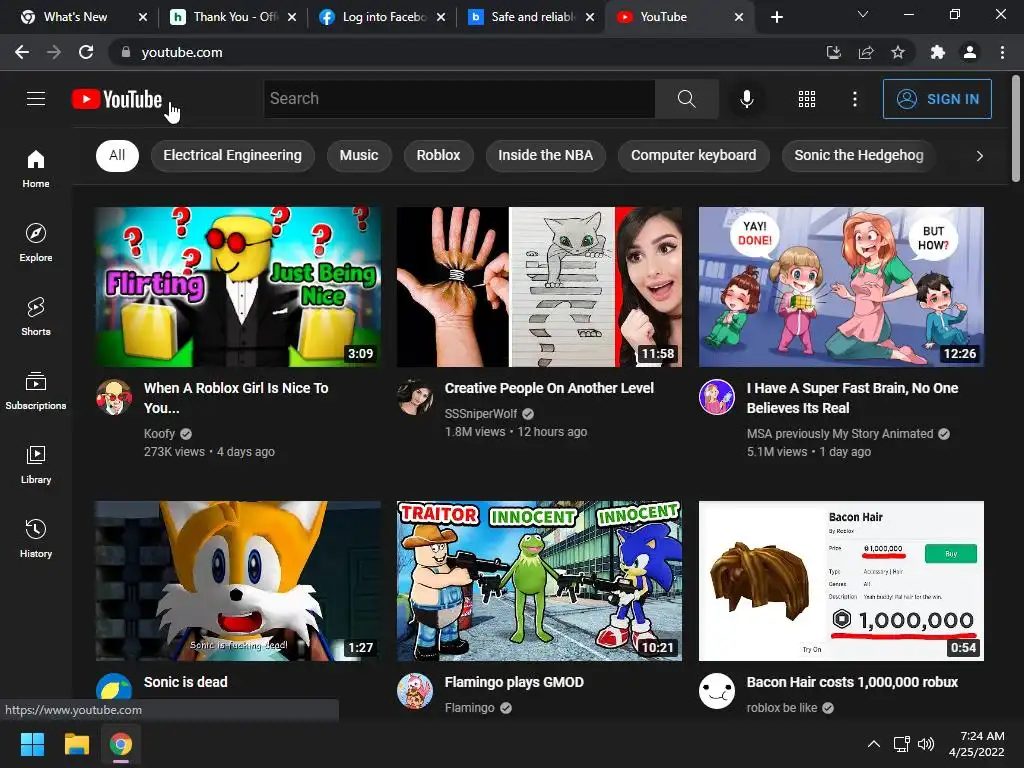Viewport: 1024px width, 768px height.
Task: Open the YouTube apps grid icon
Action: (x=807, y=99)
